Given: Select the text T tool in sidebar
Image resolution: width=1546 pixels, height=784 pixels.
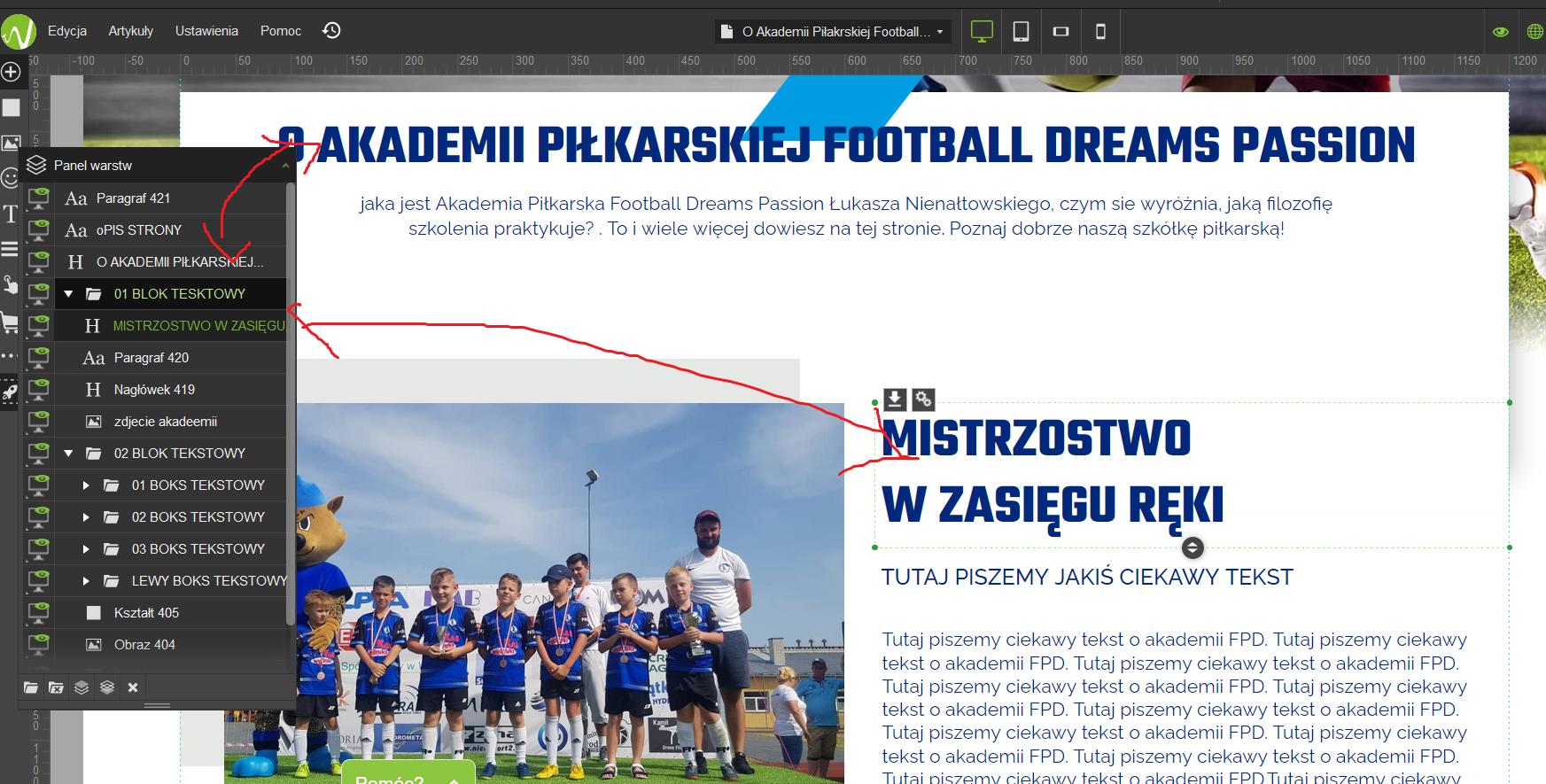Looking at the screenshot, I should [x=11, y=213].
